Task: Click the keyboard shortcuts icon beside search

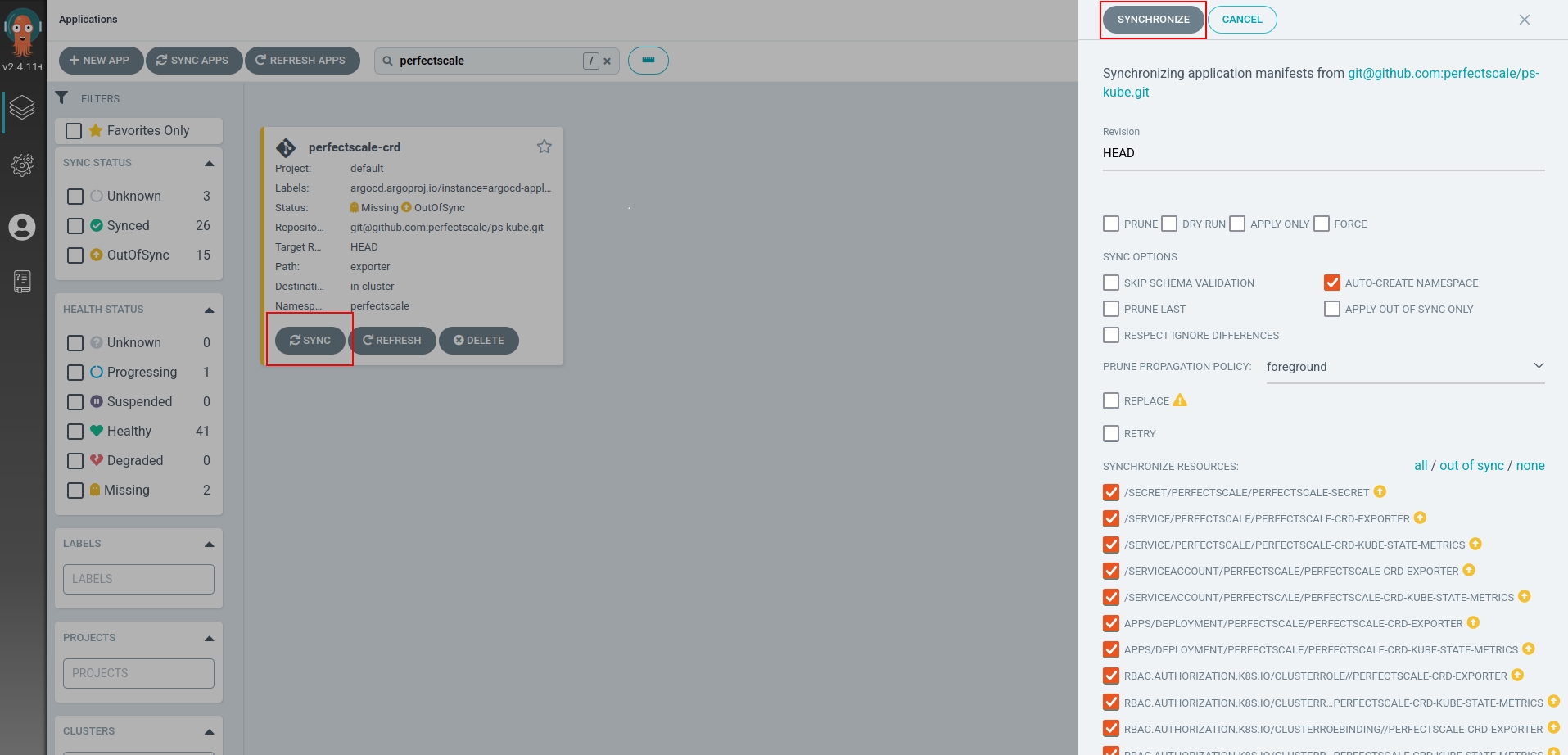Action: (x=648, y=60)
